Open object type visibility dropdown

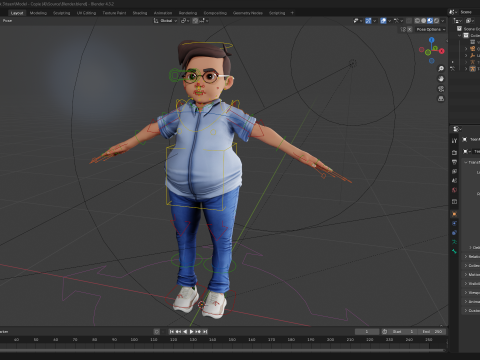[x=357, y=21]
